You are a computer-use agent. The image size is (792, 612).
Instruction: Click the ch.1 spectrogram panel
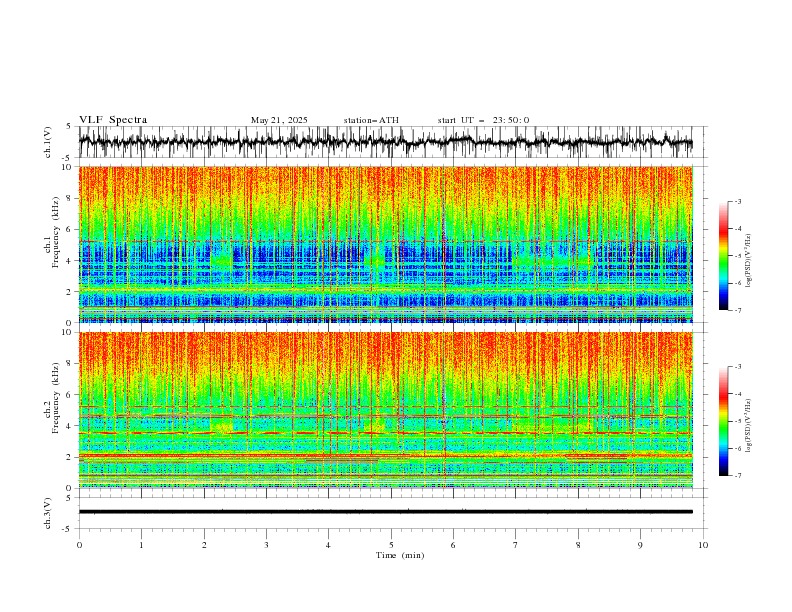[385, 244]
